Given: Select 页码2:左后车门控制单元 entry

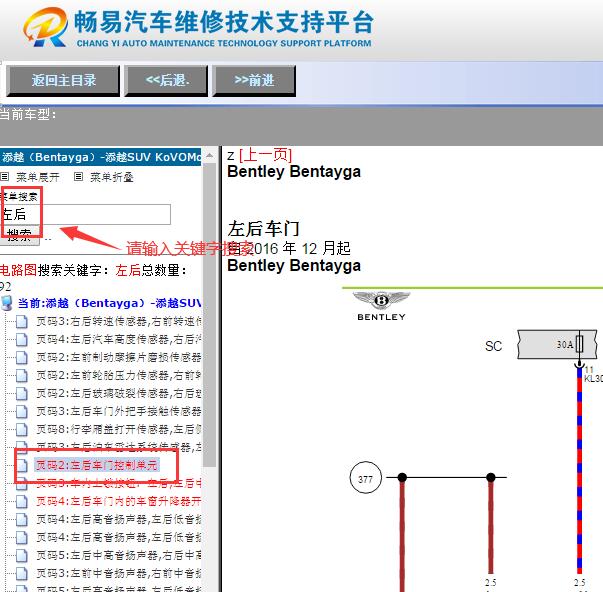Looking at the screenshot, I should click(97, 465).
